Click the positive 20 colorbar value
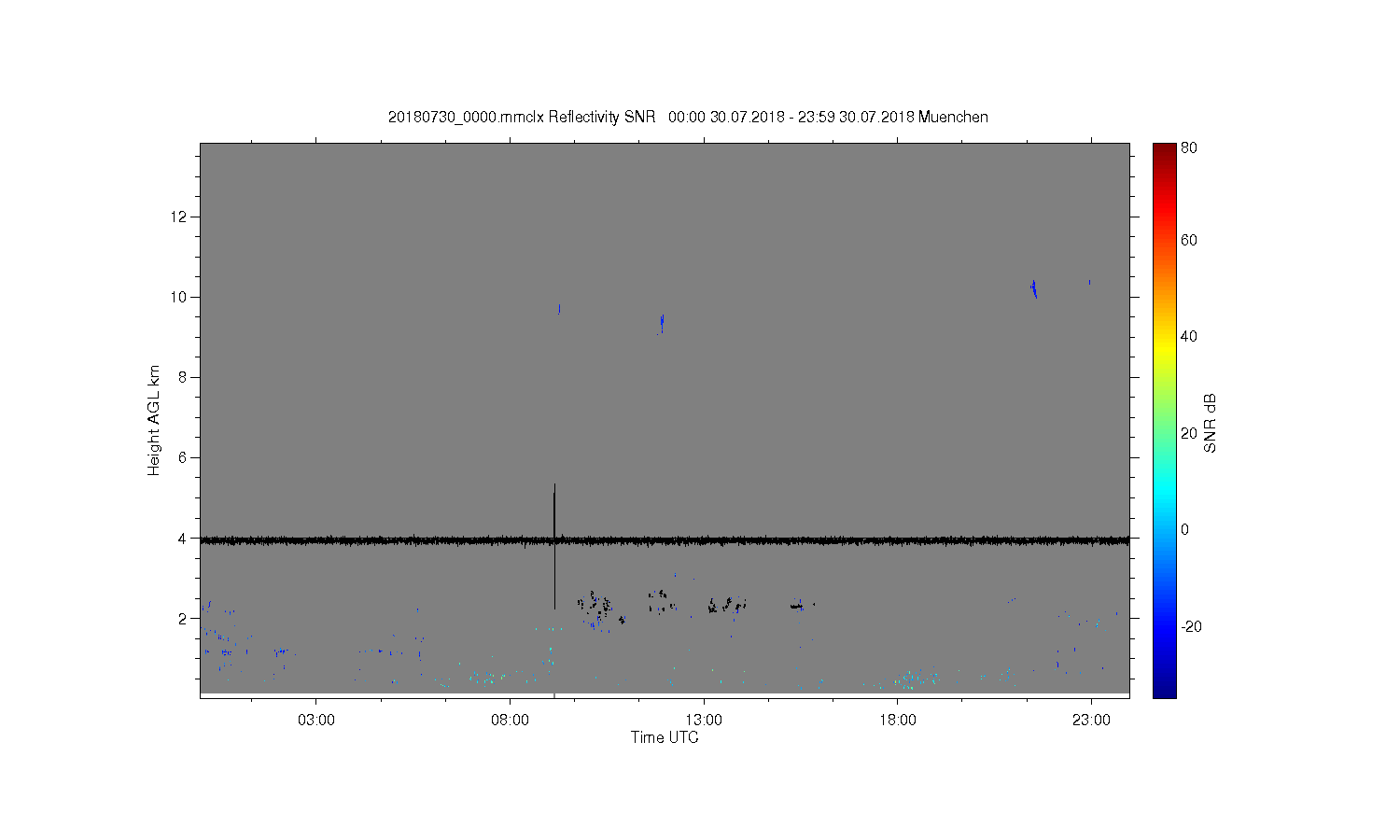 point(1189,433)
